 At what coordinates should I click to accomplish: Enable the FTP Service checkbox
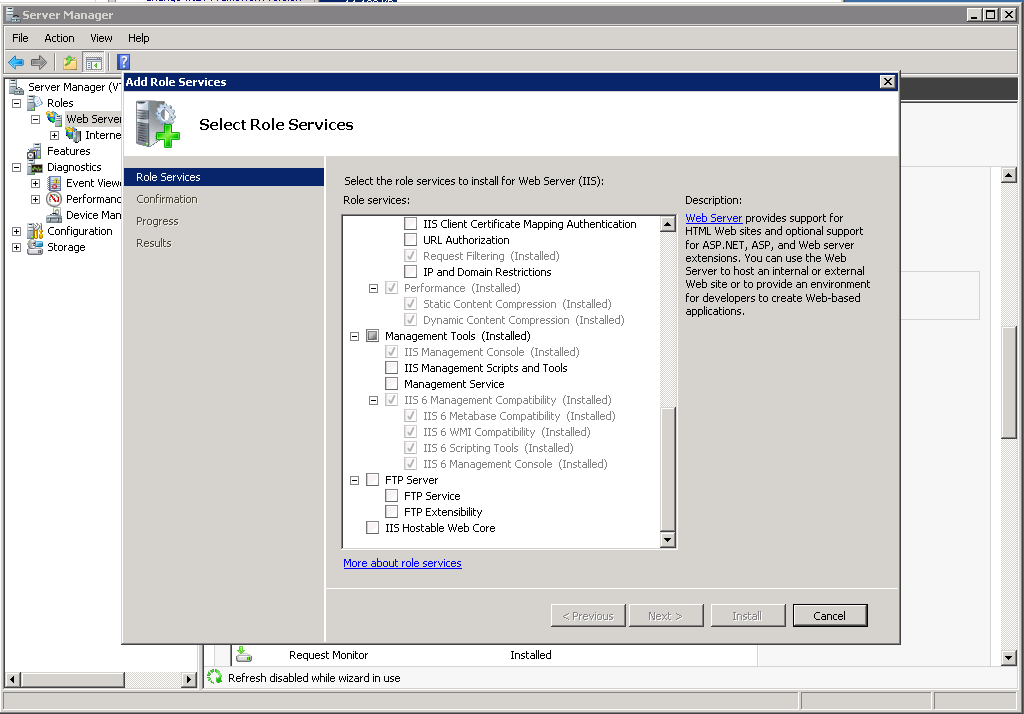click(391, 496)
